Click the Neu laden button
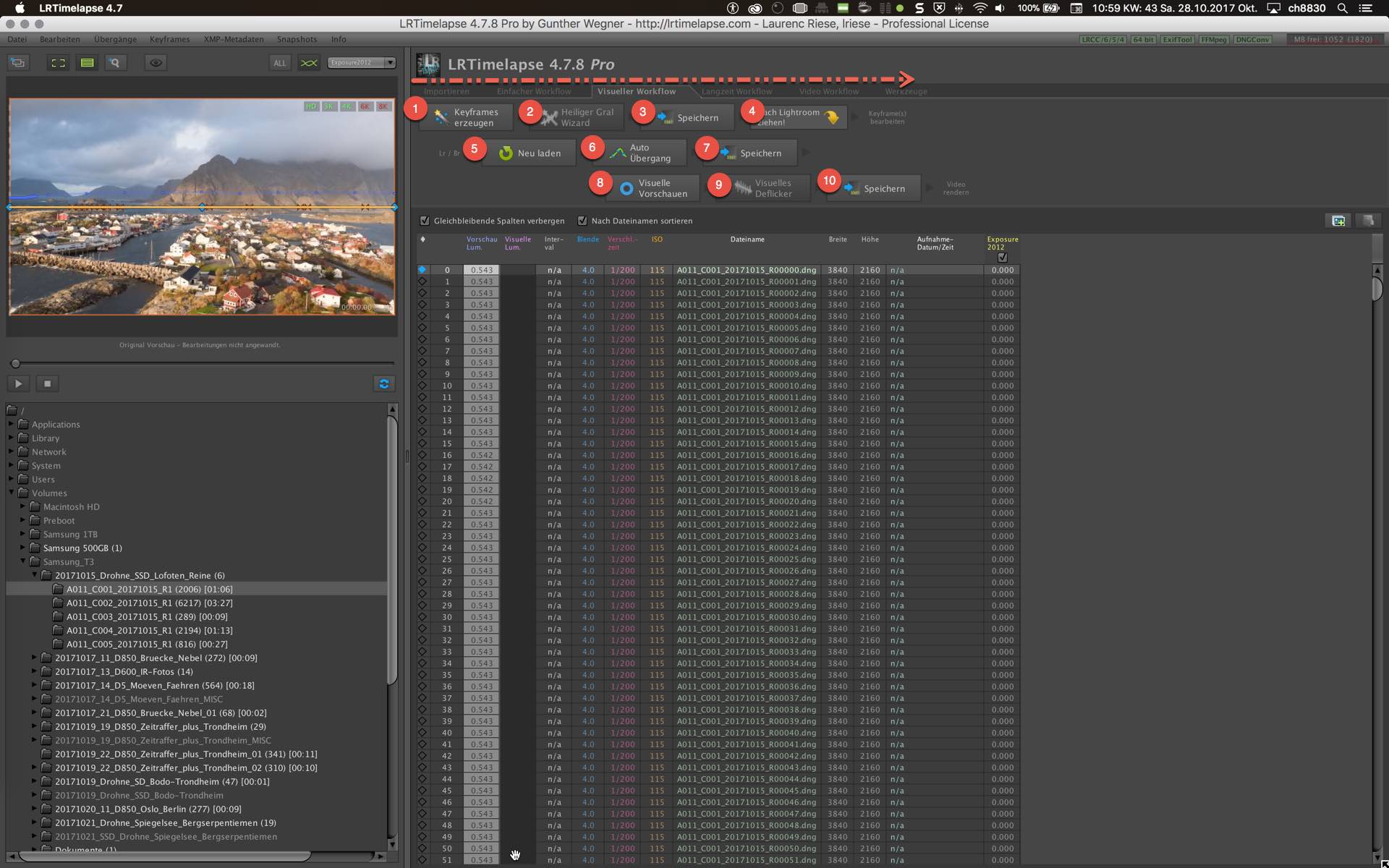 pyautogui.click(x=530, y=153)
